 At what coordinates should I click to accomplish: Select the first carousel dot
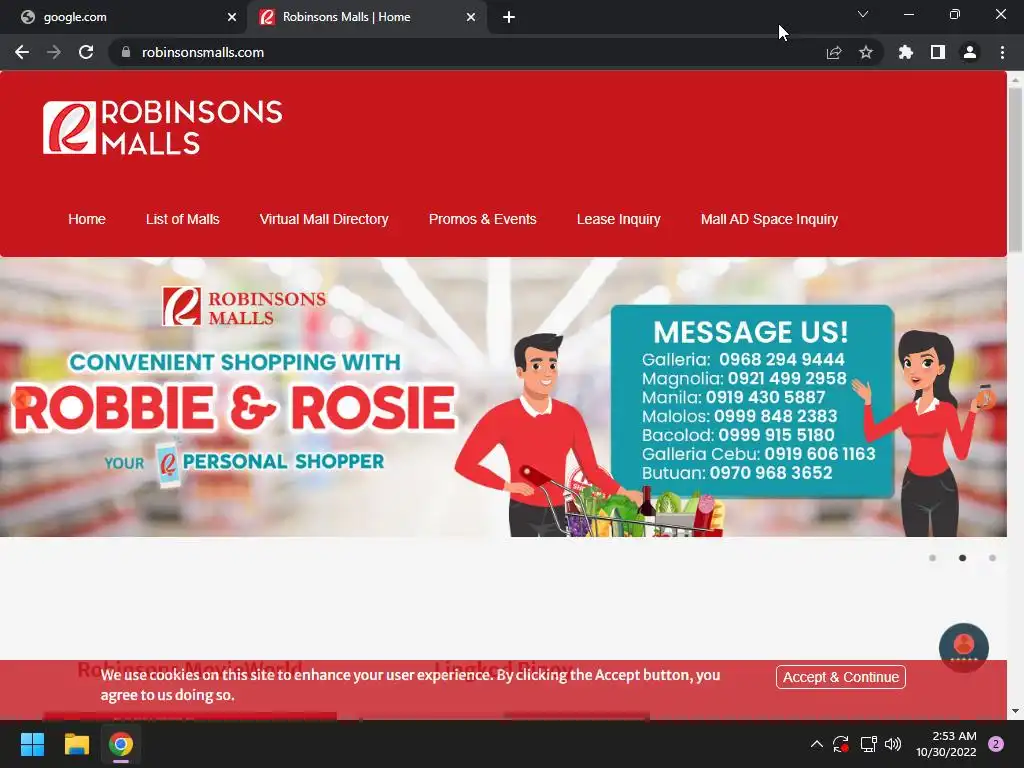(933, 558)
